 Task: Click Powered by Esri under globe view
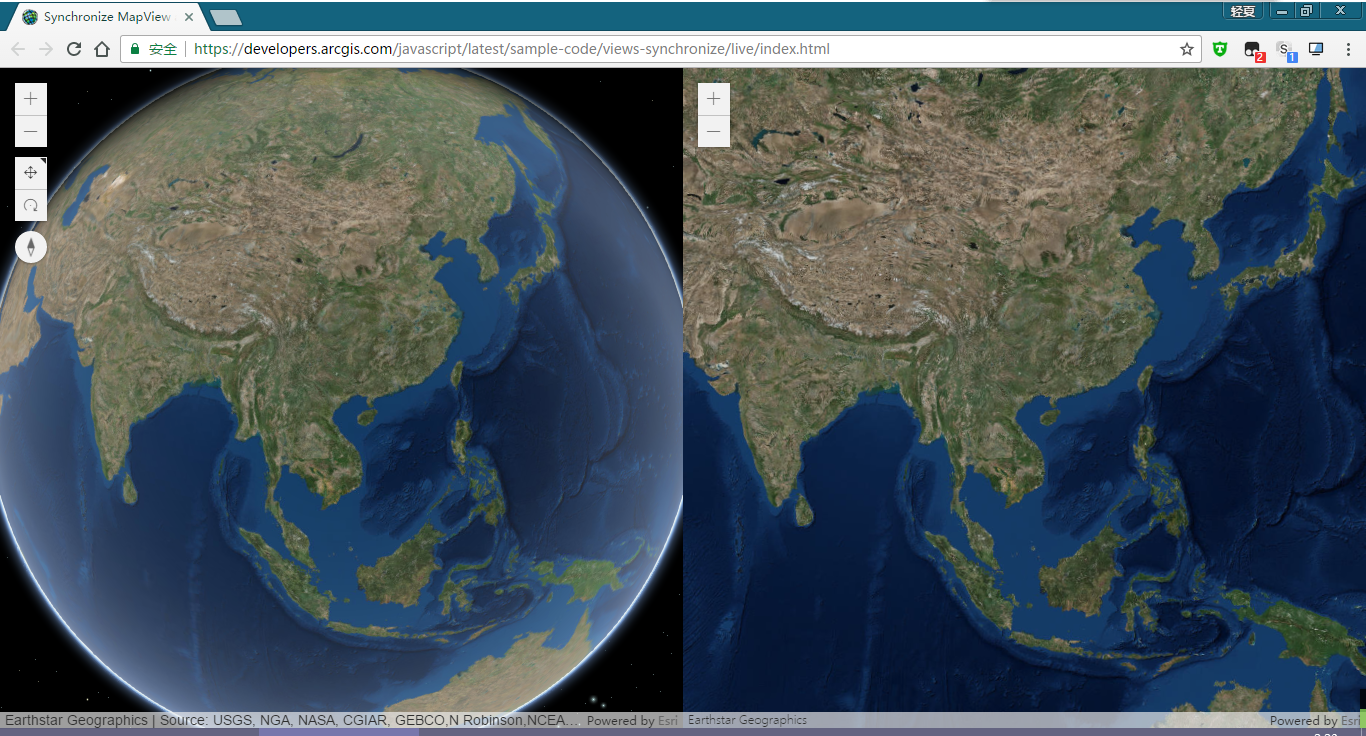pos(632,720)
